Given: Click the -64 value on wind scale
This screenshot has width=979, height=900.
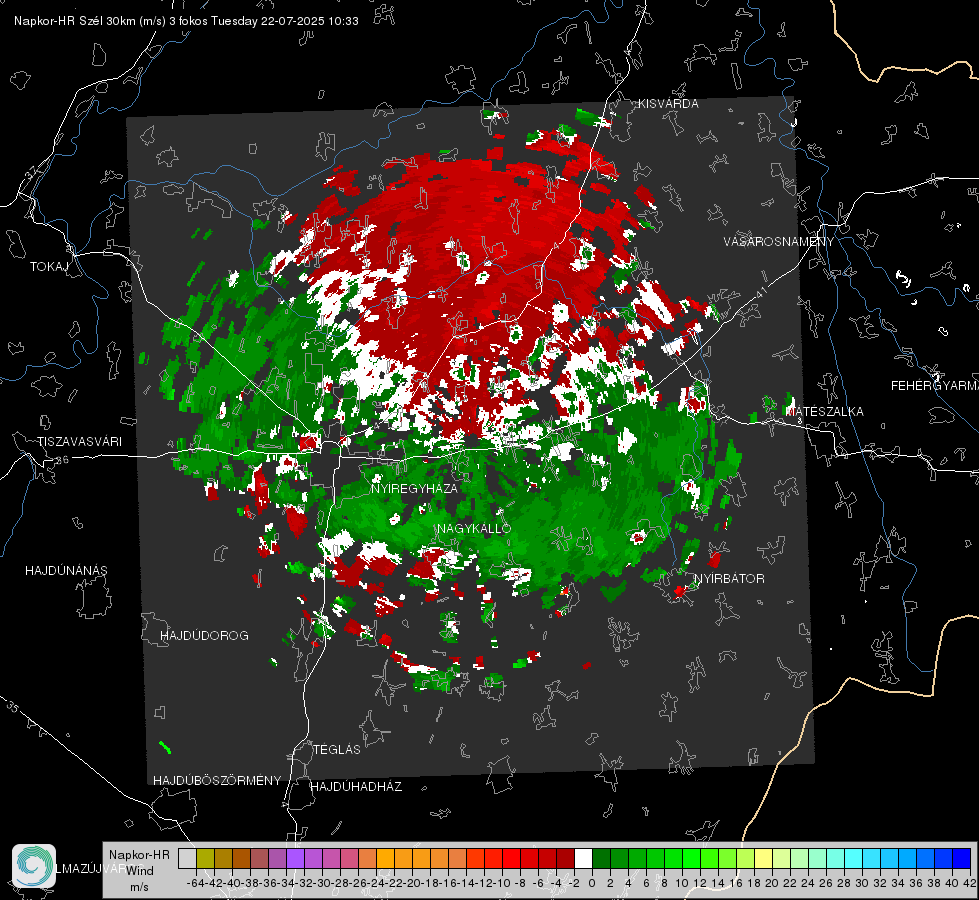Looking at the screenshot, I should click(196, 883).
